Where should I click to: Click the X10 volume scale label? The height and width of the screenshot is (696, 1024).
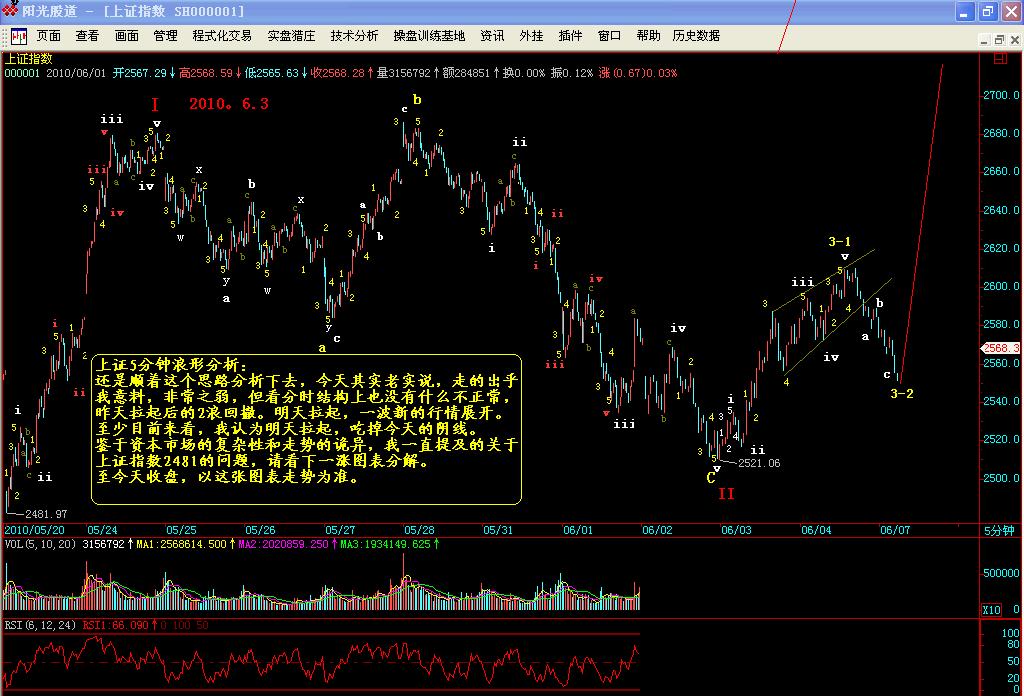(x=991, y=610)
